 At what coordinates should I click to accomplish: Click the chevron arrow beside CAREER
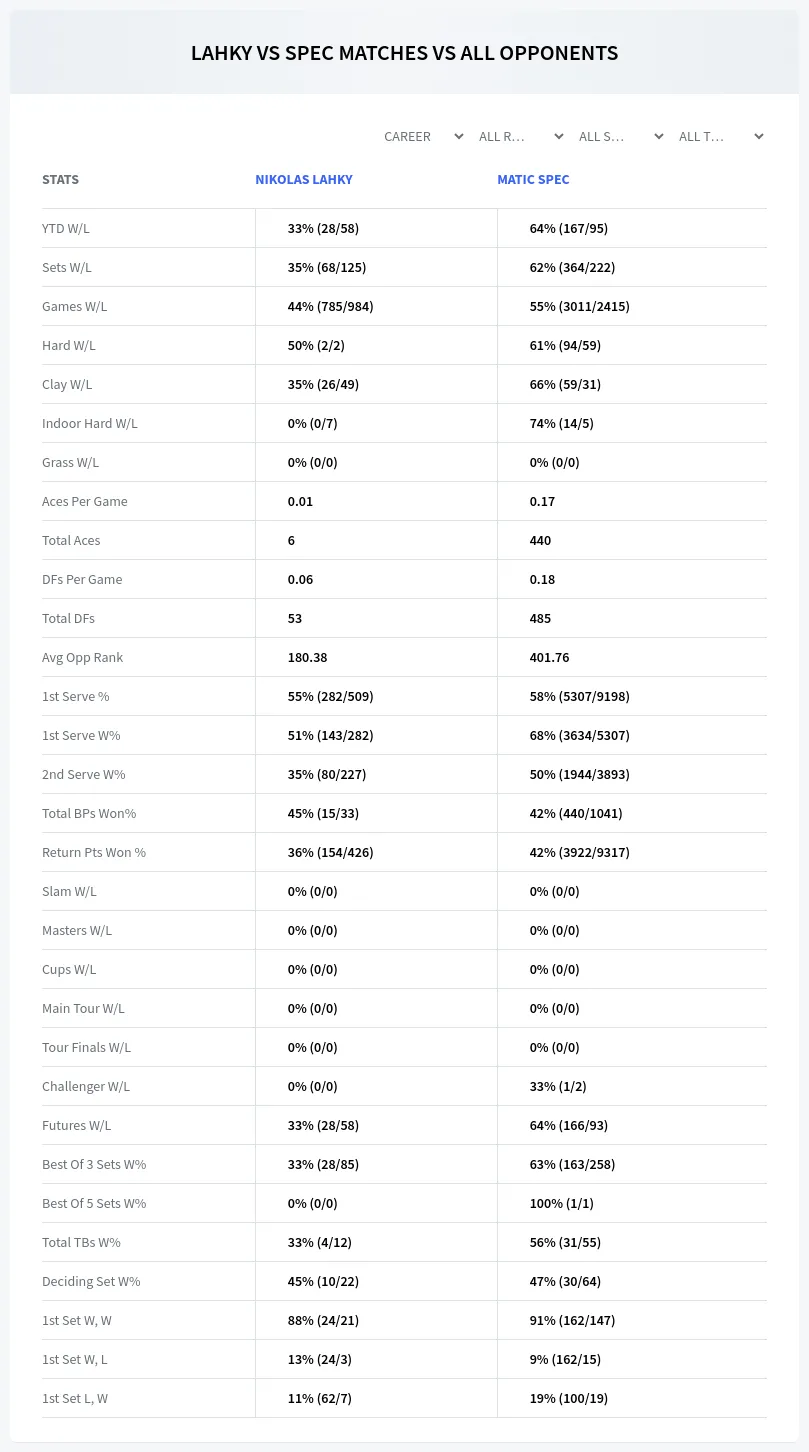459,137
